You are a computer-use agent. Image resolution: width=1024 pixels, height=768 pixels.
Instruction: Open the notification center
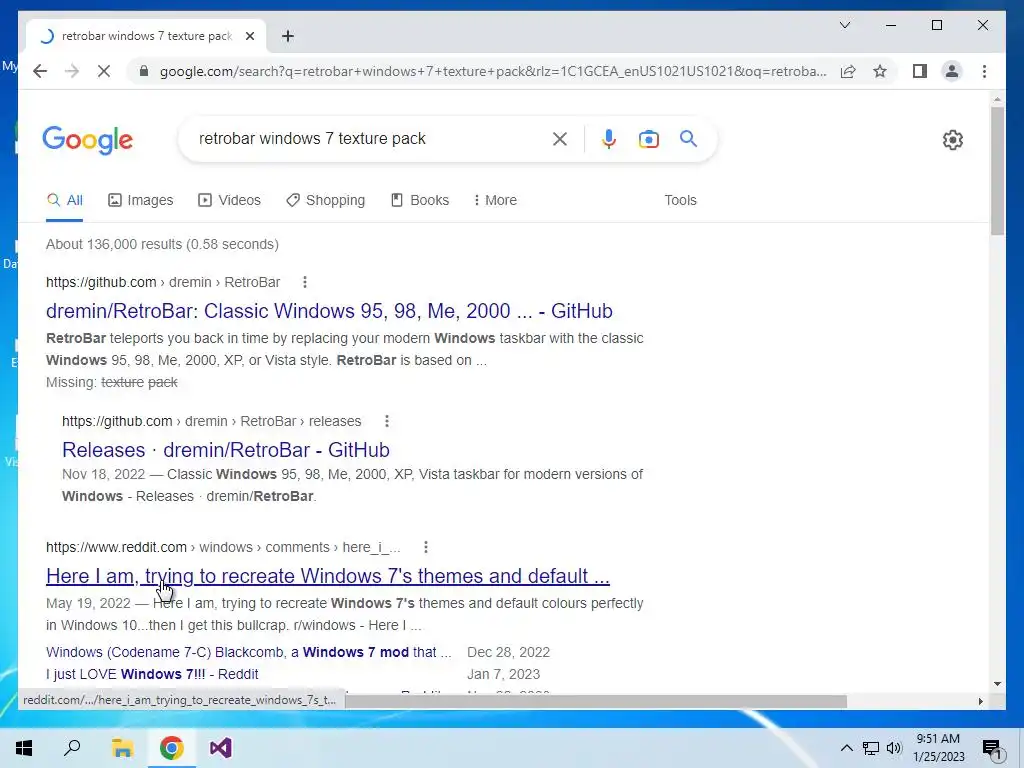(991, 748)
